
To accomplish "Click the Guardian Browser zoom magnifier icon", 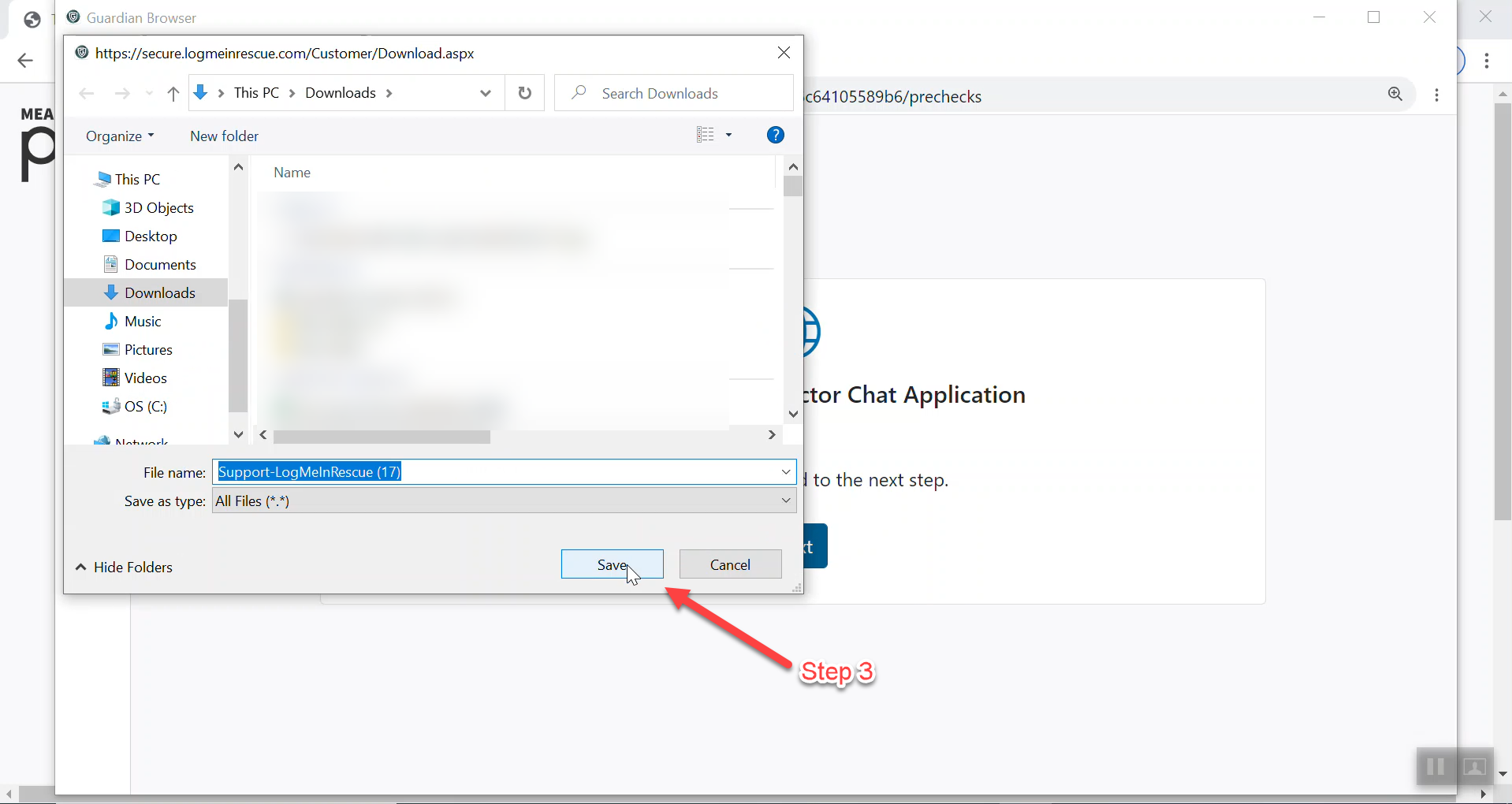I will tap(1395, 94).
